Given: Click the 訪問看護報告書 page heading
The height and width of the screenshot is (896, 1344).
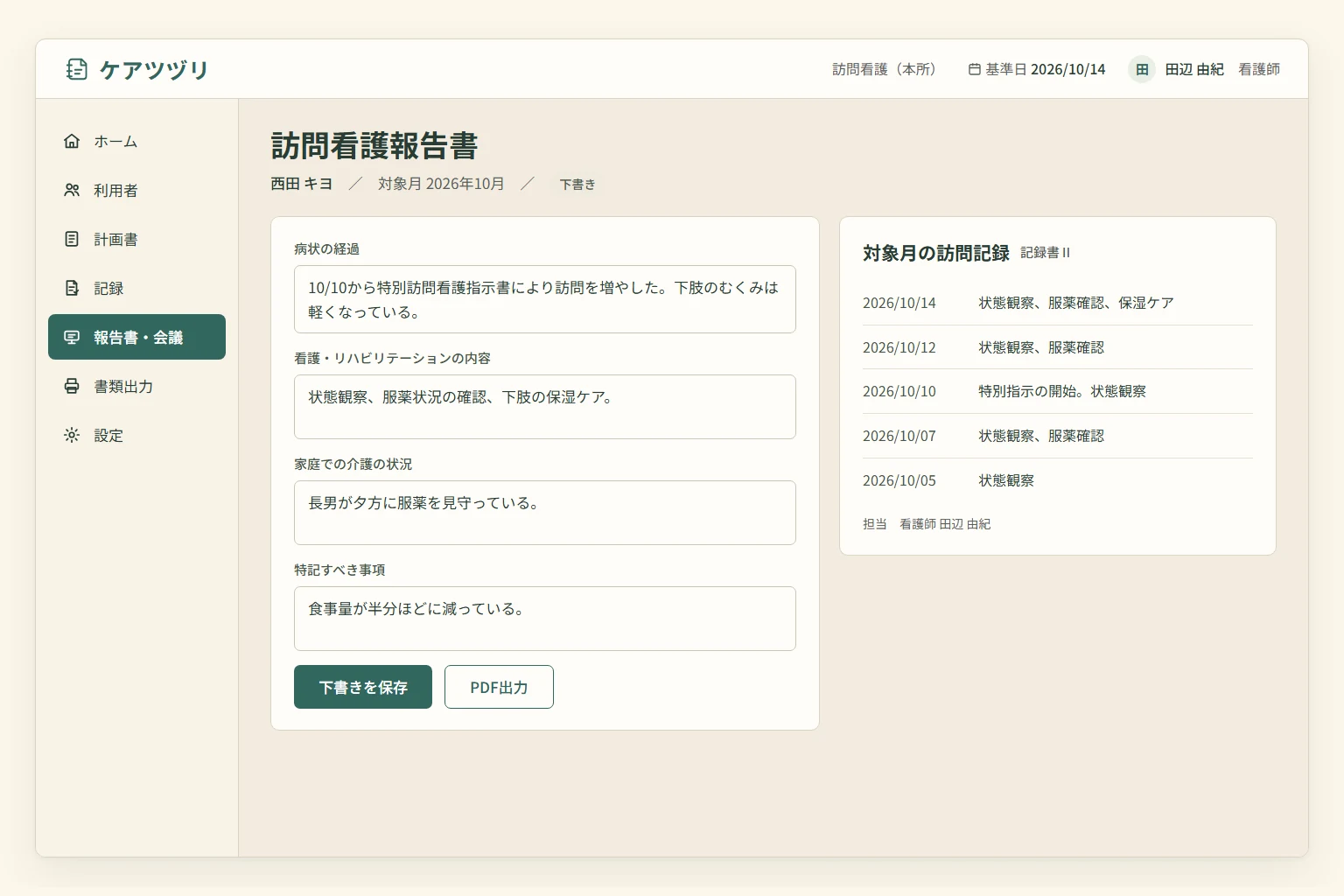Looking at the screenshot, I should point(374,145).
